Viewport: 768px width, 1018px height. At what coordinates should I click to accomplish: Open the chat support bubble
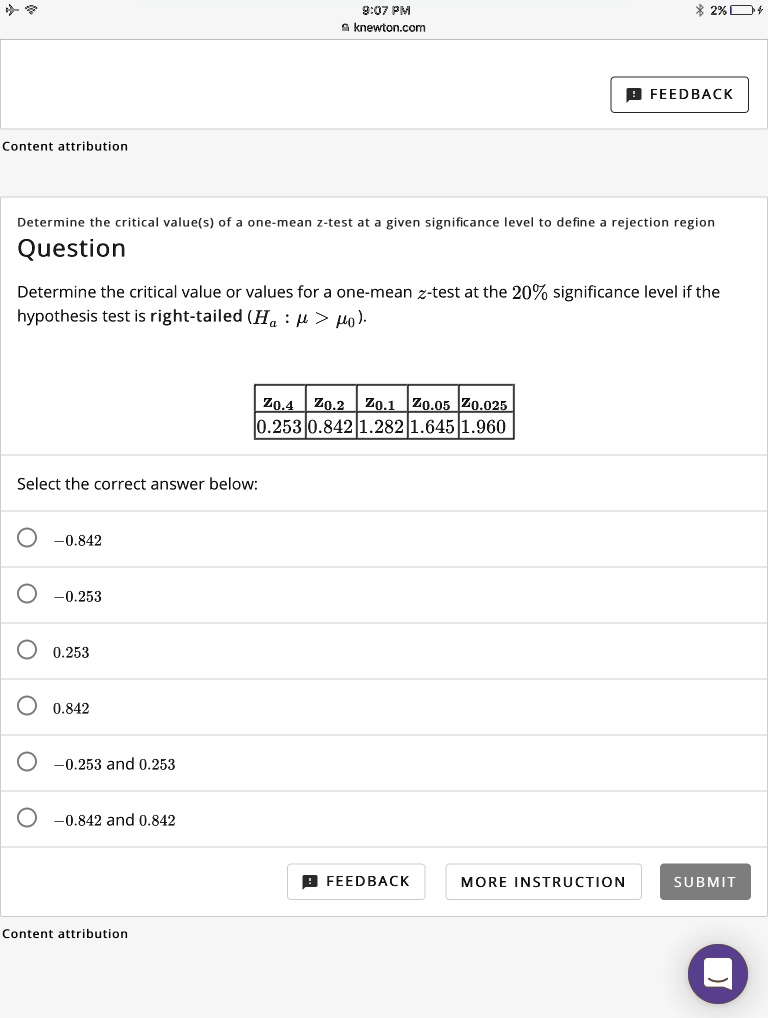click(718, 974)
